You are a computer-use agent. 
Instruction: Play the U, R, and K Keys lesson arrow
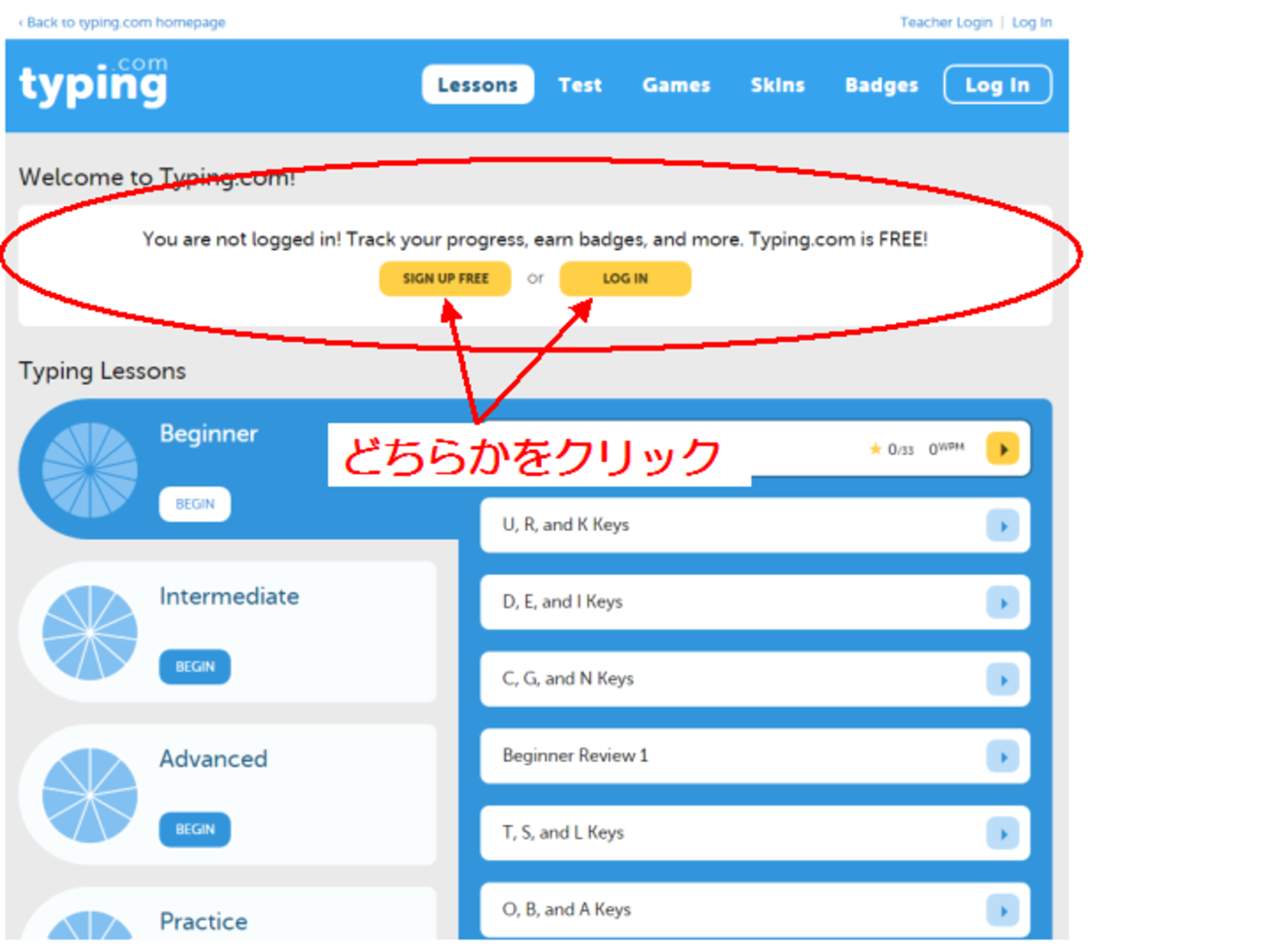point(1002,526)
